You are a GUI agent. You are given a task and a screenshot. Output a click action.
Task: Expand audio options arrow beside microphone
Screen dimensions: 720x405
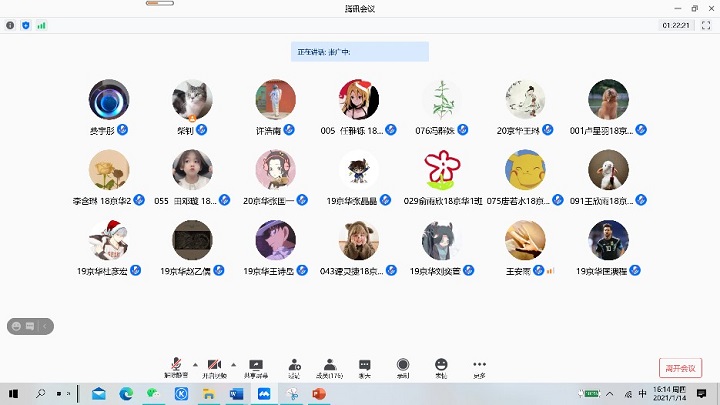pyautogui.click(x=194, y=363)
